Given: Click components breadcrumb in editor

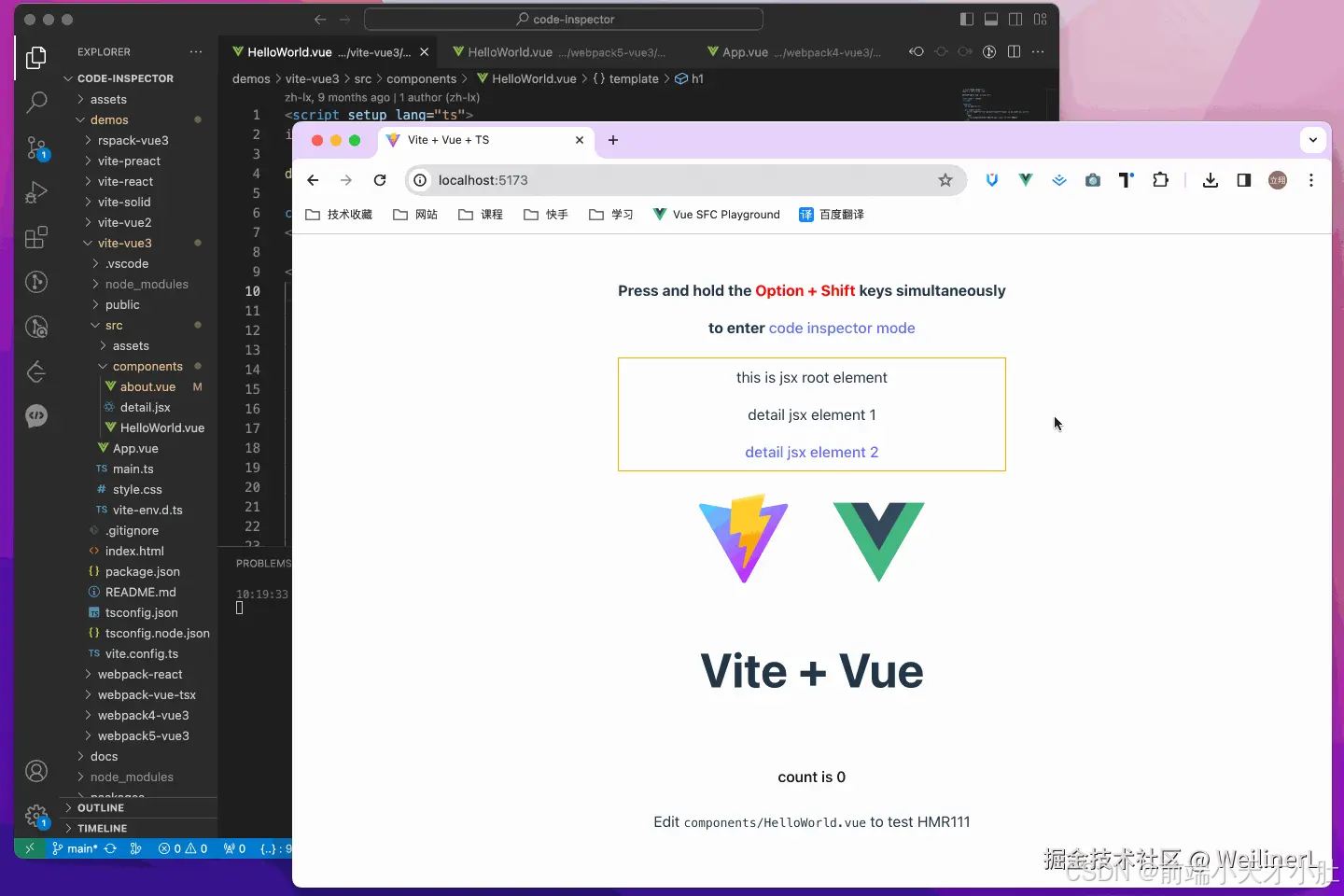Looking at the screenshot, I should pyautogui.click(x=421, y=79).
